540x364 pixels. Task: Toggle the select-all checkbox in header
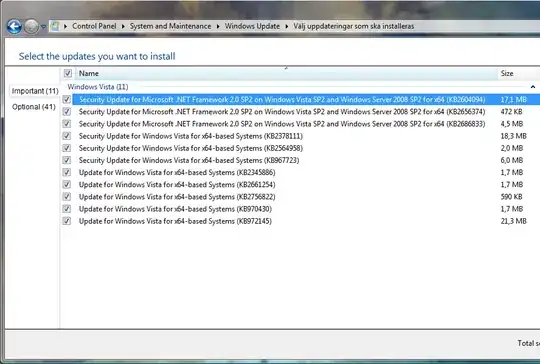68,73
